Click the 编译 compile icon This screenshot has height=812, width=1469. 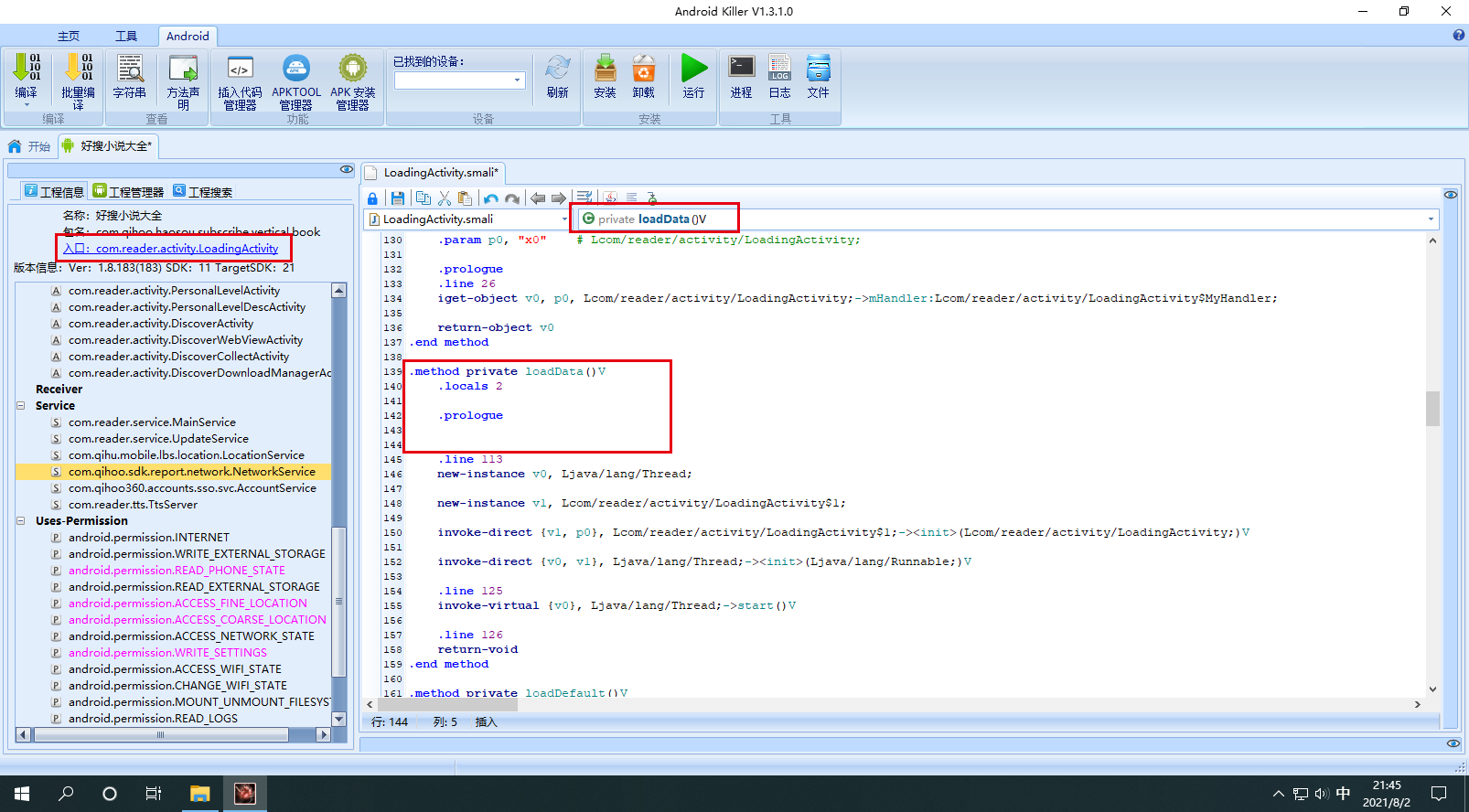tap(27, 69)
